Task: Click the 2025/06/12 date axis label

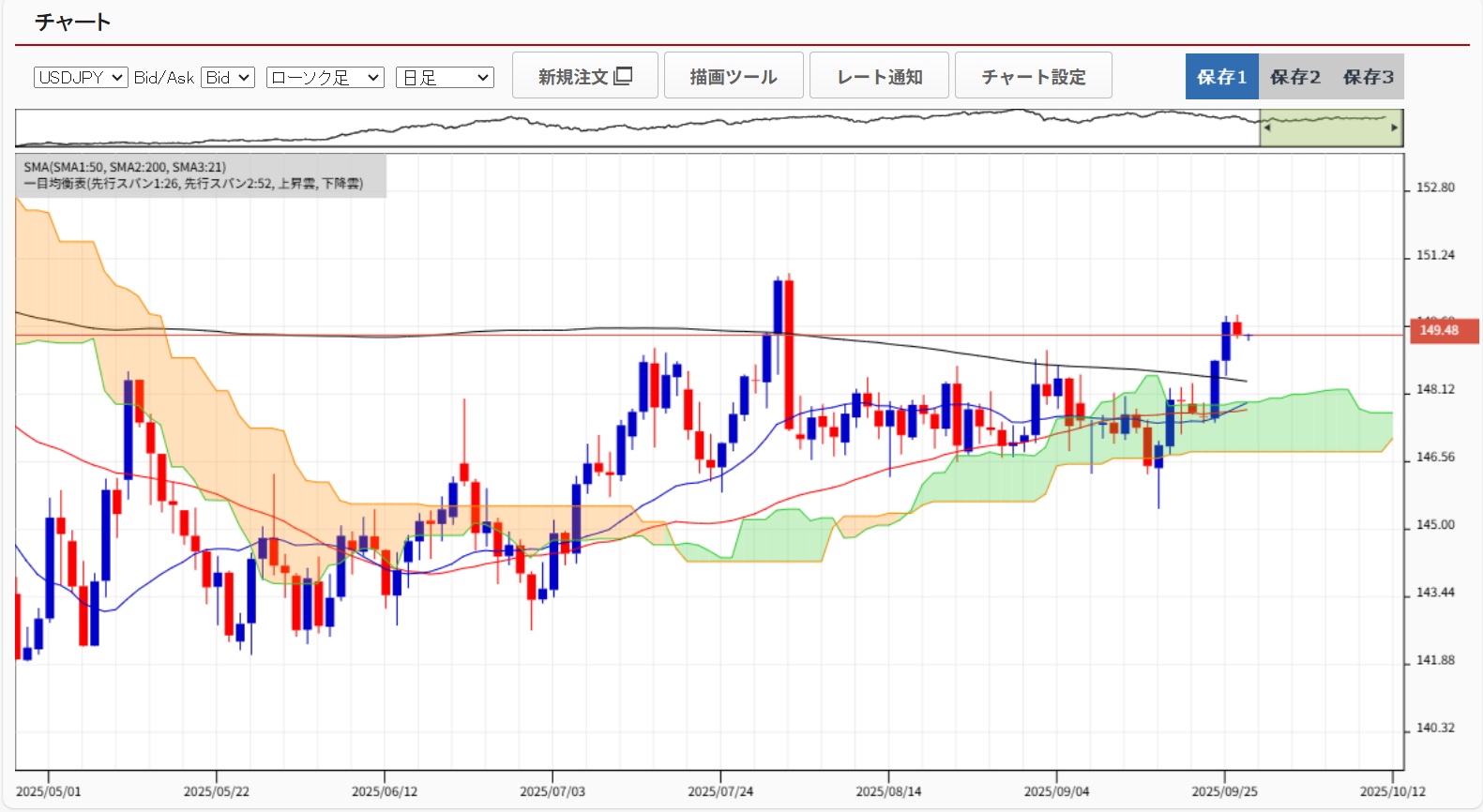Action: point(385,791)
